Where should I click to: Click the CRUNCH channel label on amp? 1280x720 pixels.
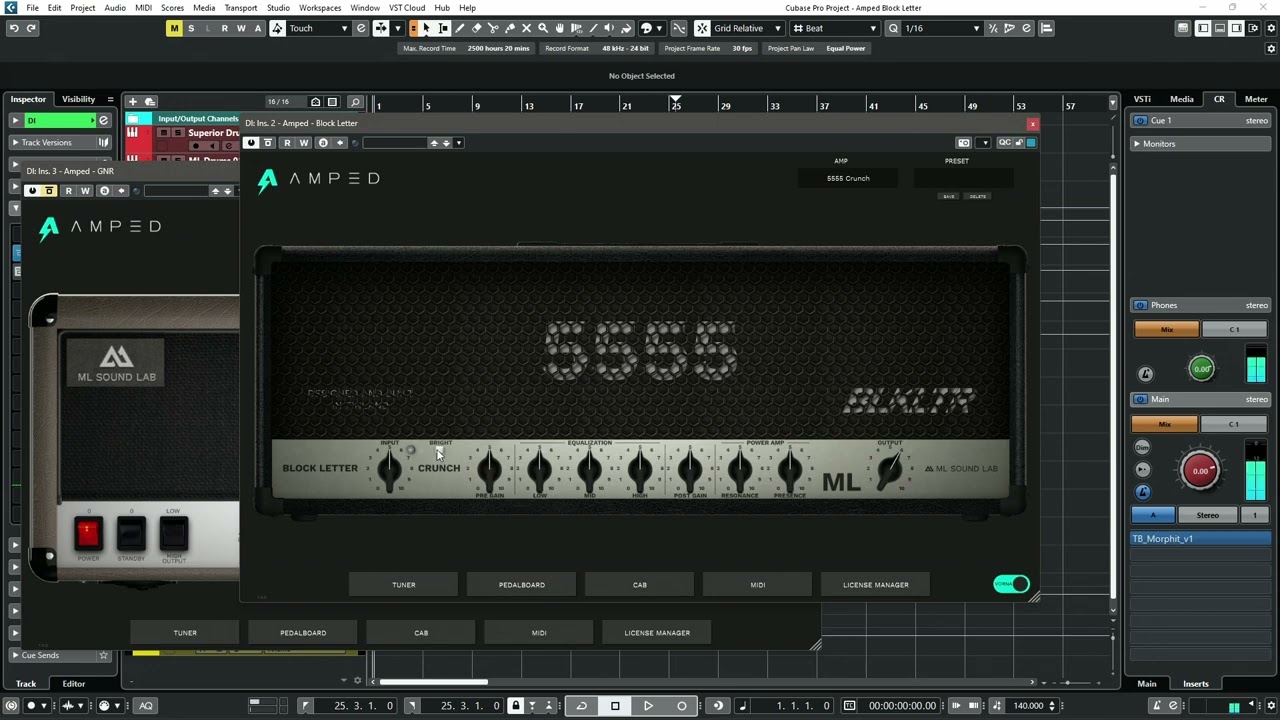click(439, 468)
